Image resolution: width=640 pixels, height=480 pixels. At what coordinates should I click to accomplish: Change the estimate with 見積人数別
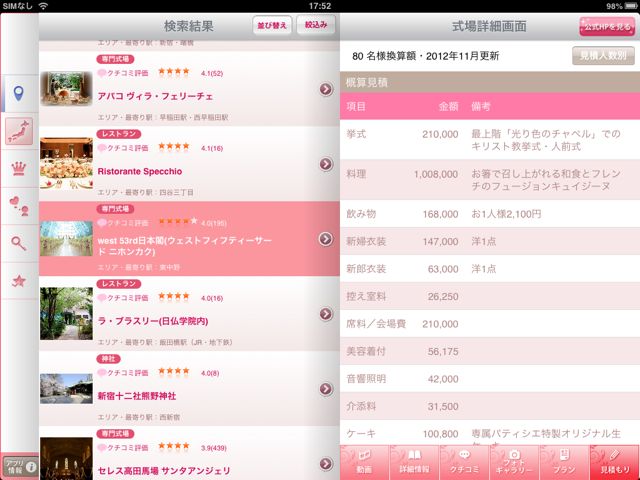pos(603,56)
